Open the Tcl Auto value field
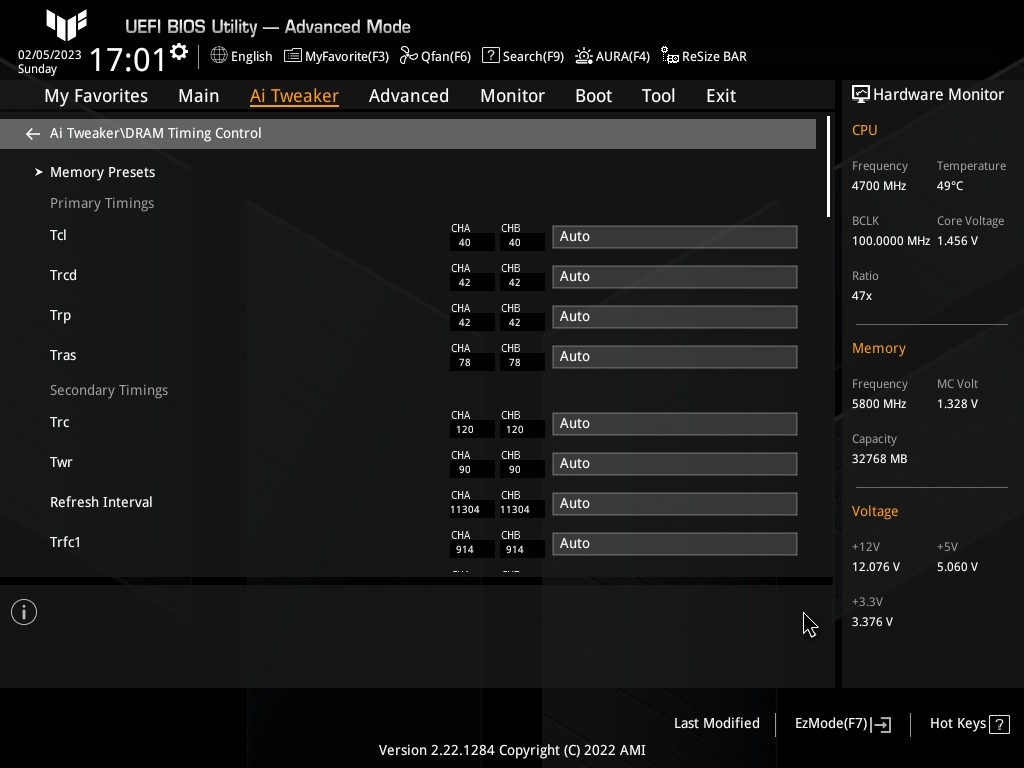 coord(674,237)
